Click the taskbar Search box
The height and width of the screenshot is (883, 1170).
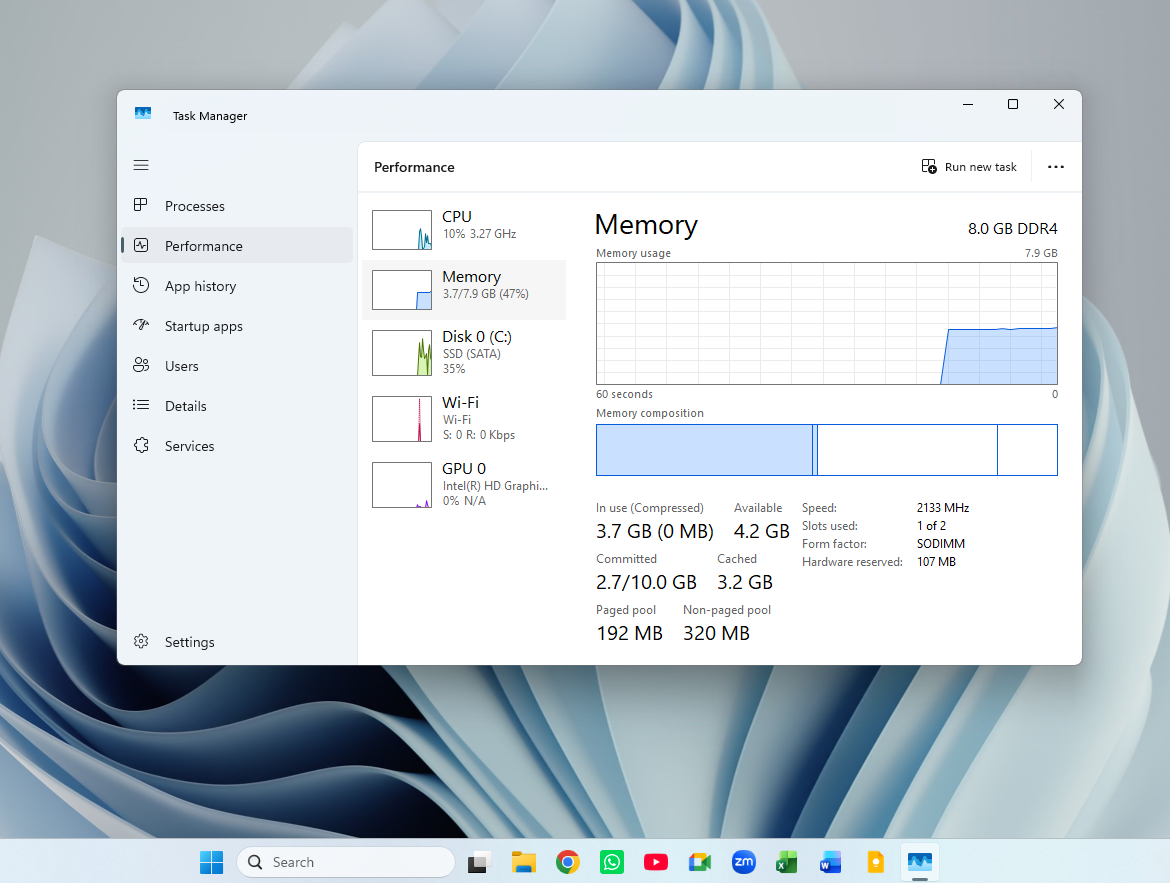[346, 862]
